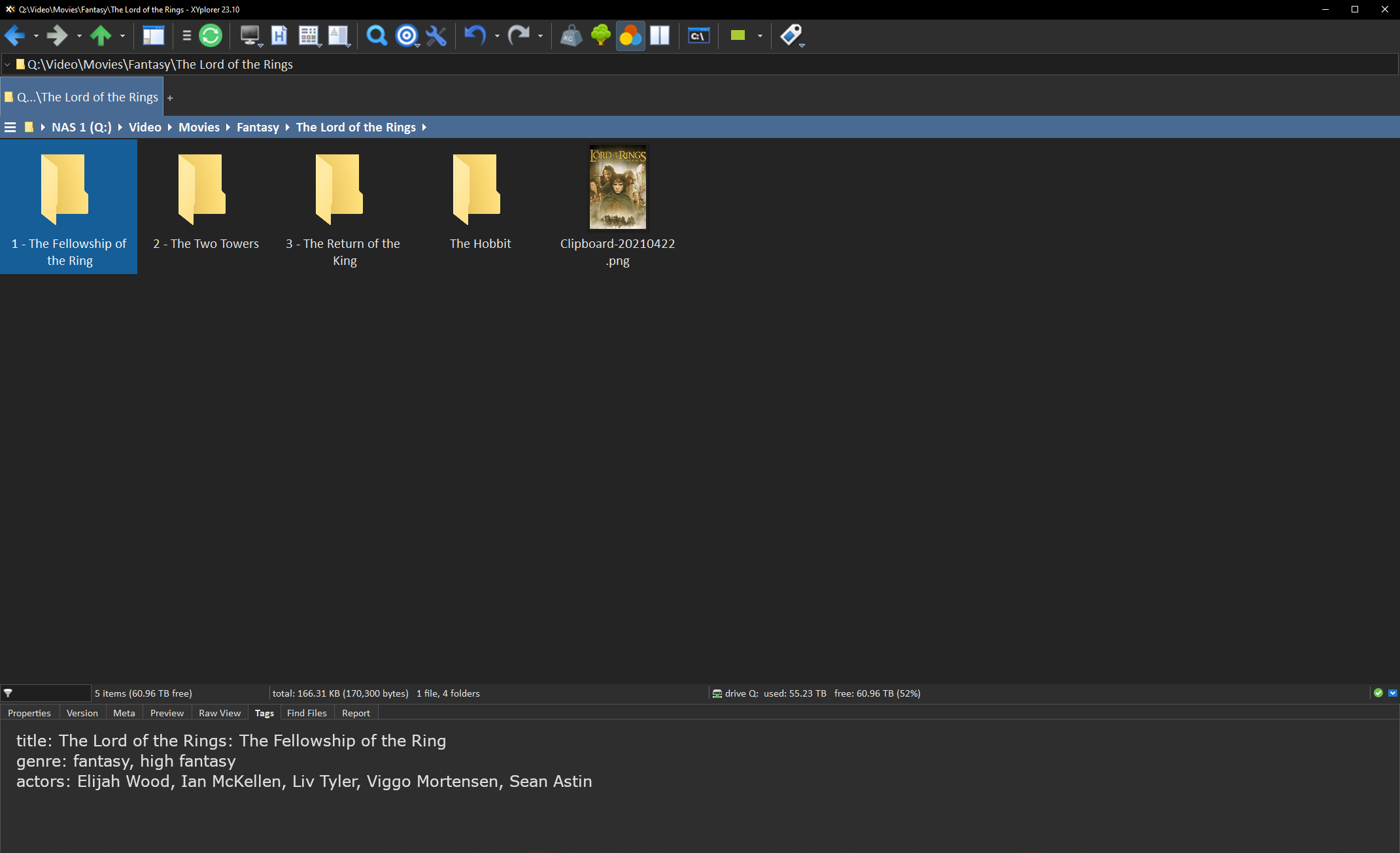Click the Undo arrow icon

click(475, 35)
